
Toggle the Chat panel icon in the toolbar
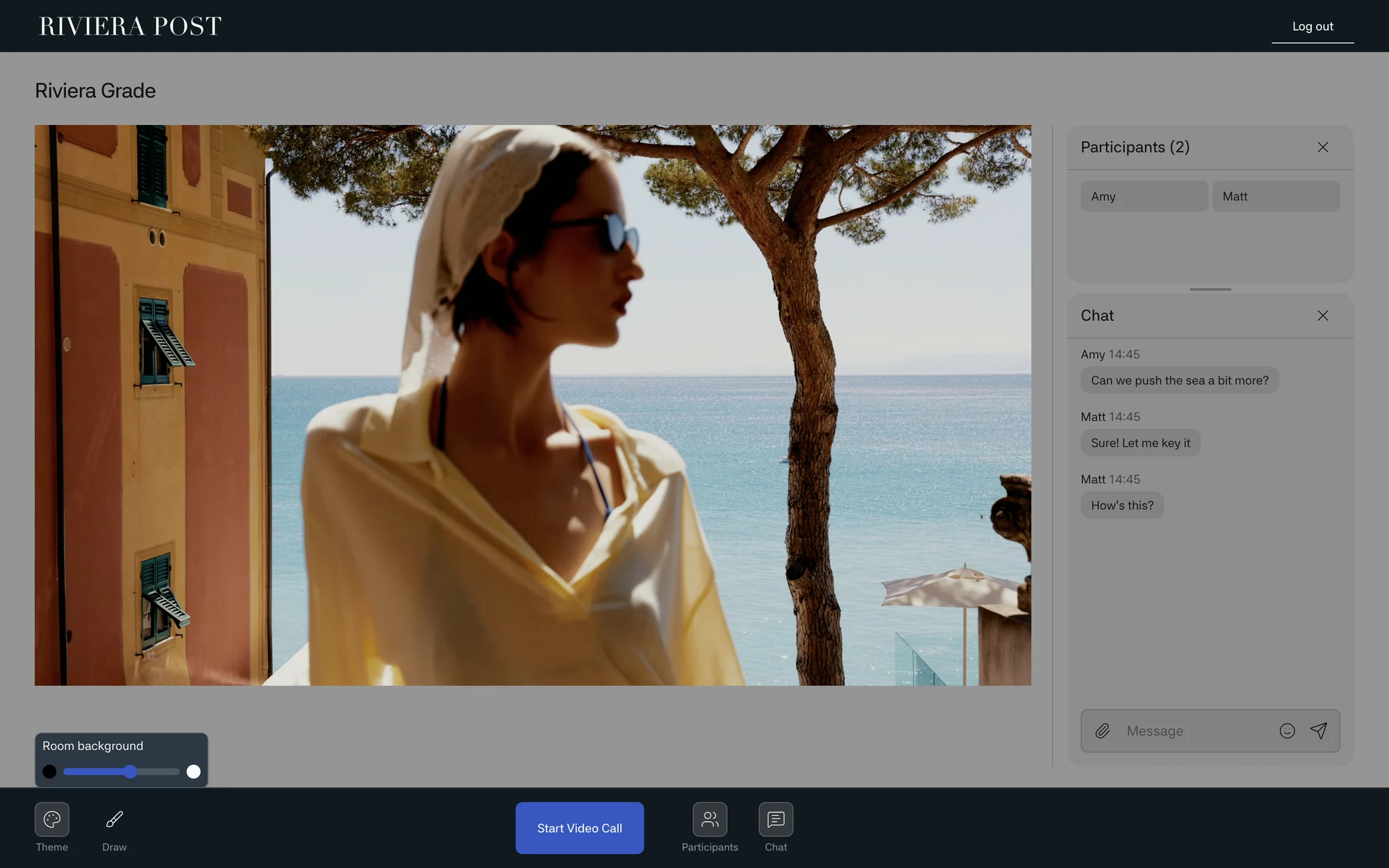776,819
